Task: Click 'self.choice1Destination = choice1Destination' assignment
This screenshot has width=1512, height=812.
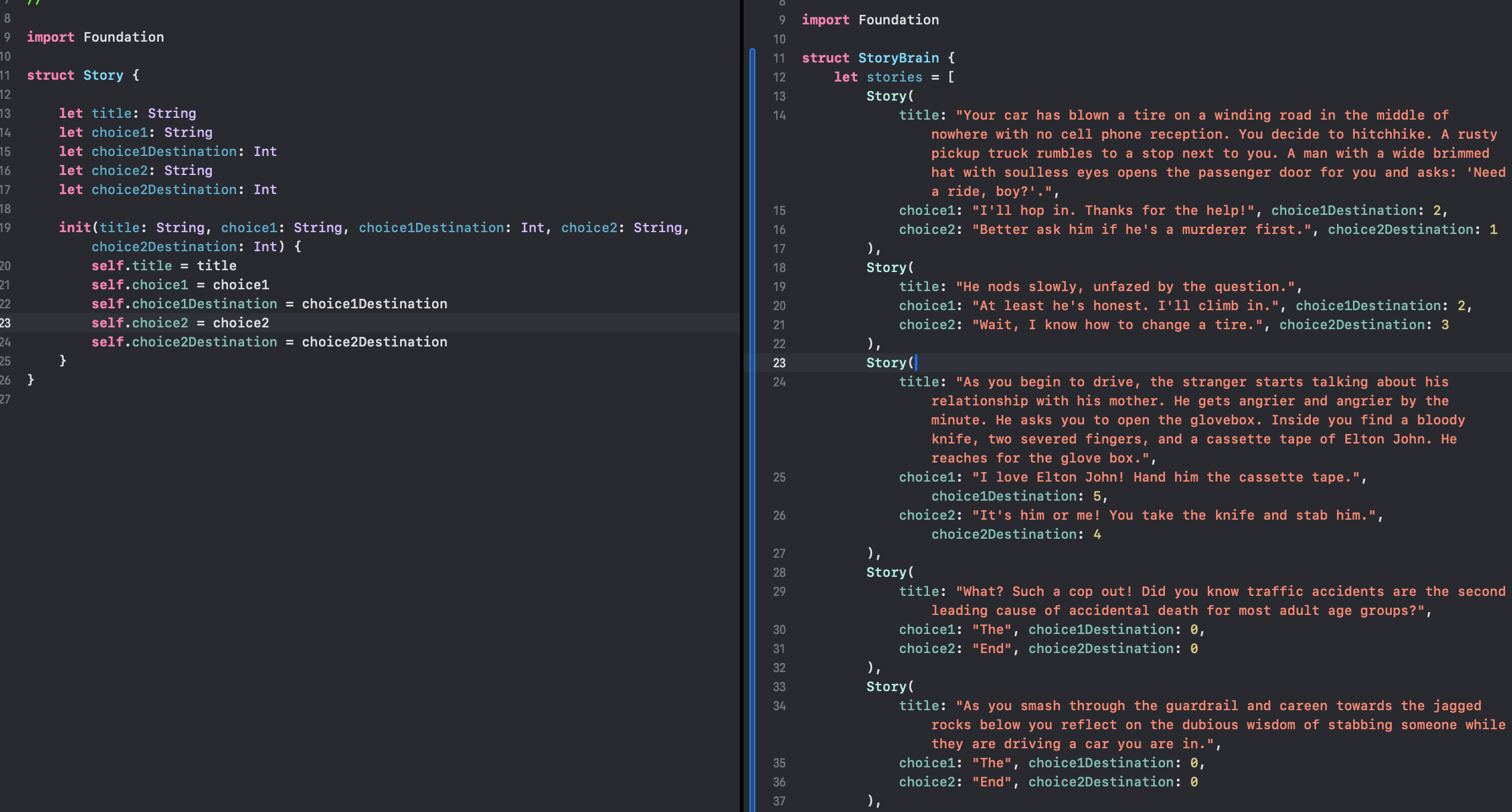Action: (x=269, y=304)
